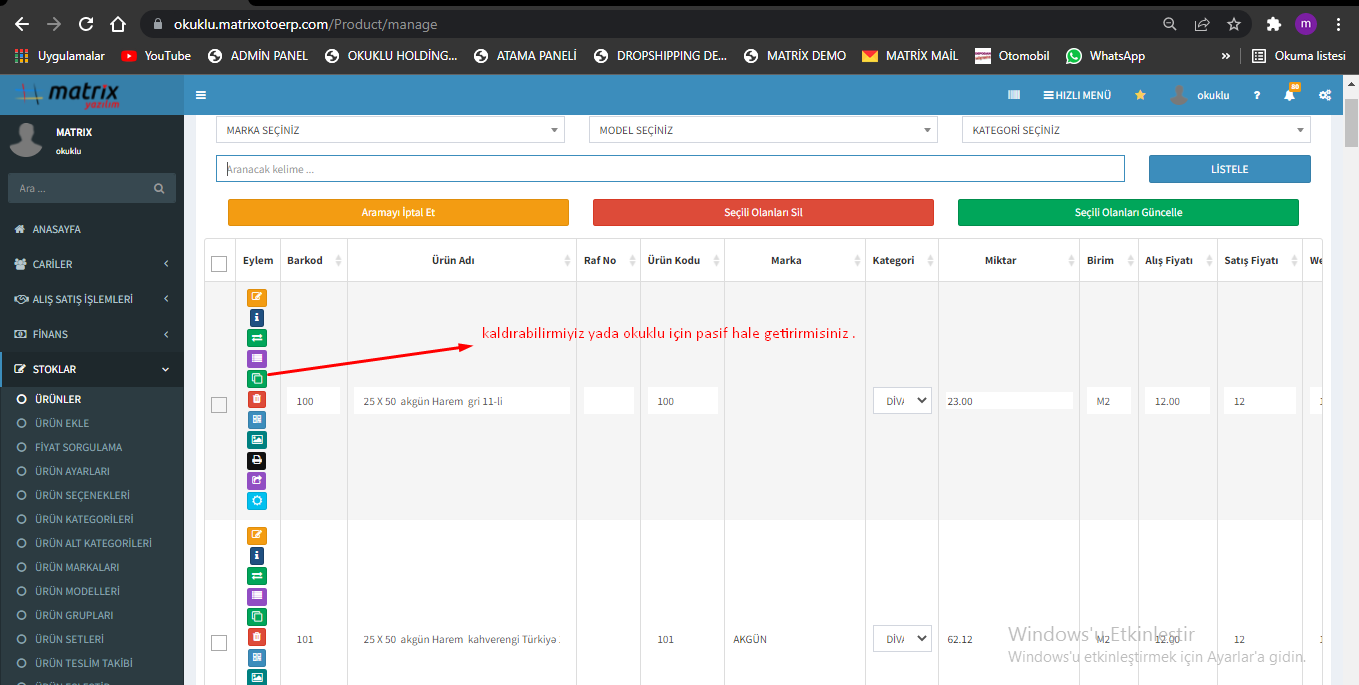Click the Aranacak kelime search field

tap(670, 169)
